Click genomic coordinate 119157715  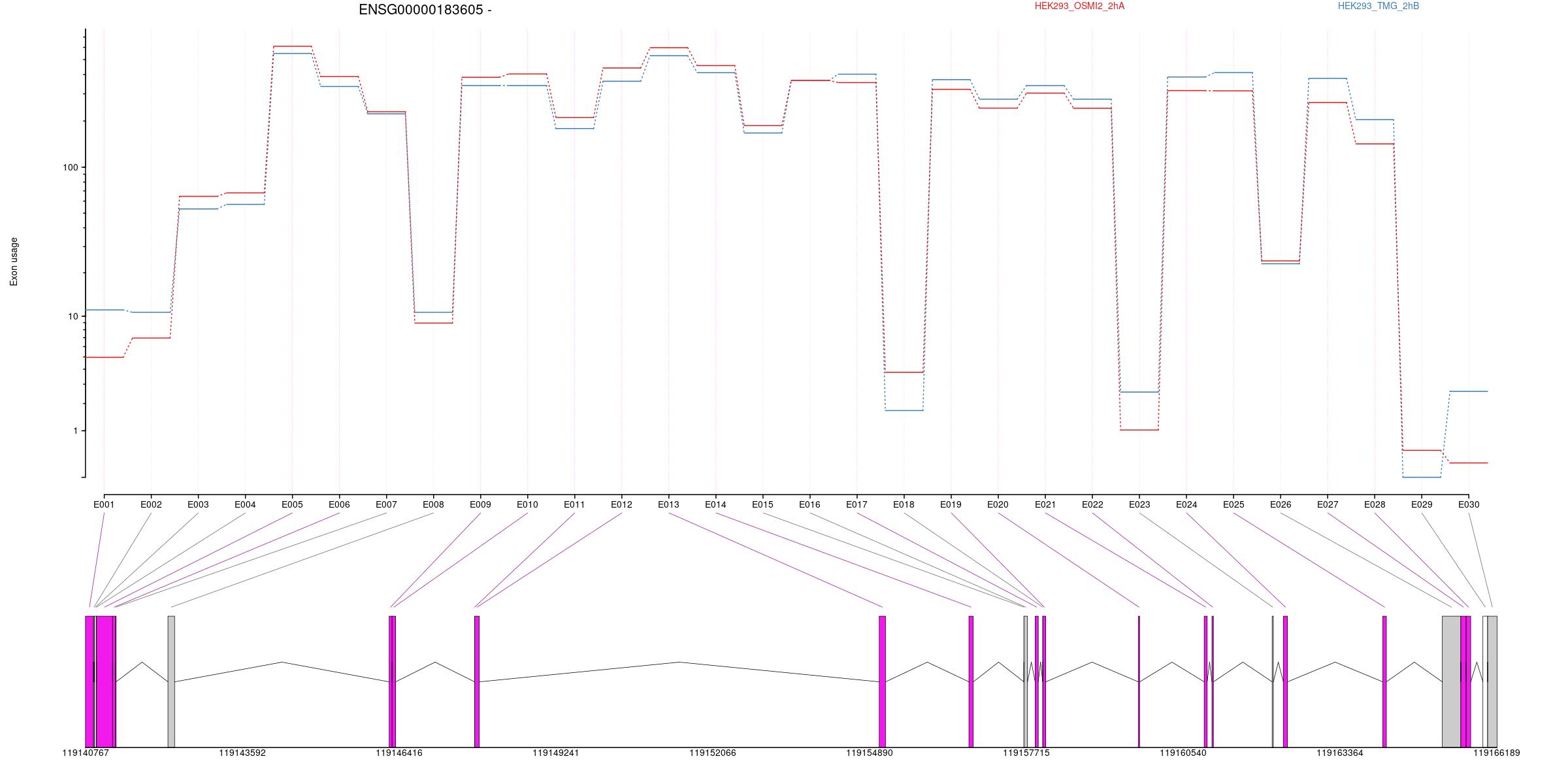pyautogui.click(x=1026, y=753)
